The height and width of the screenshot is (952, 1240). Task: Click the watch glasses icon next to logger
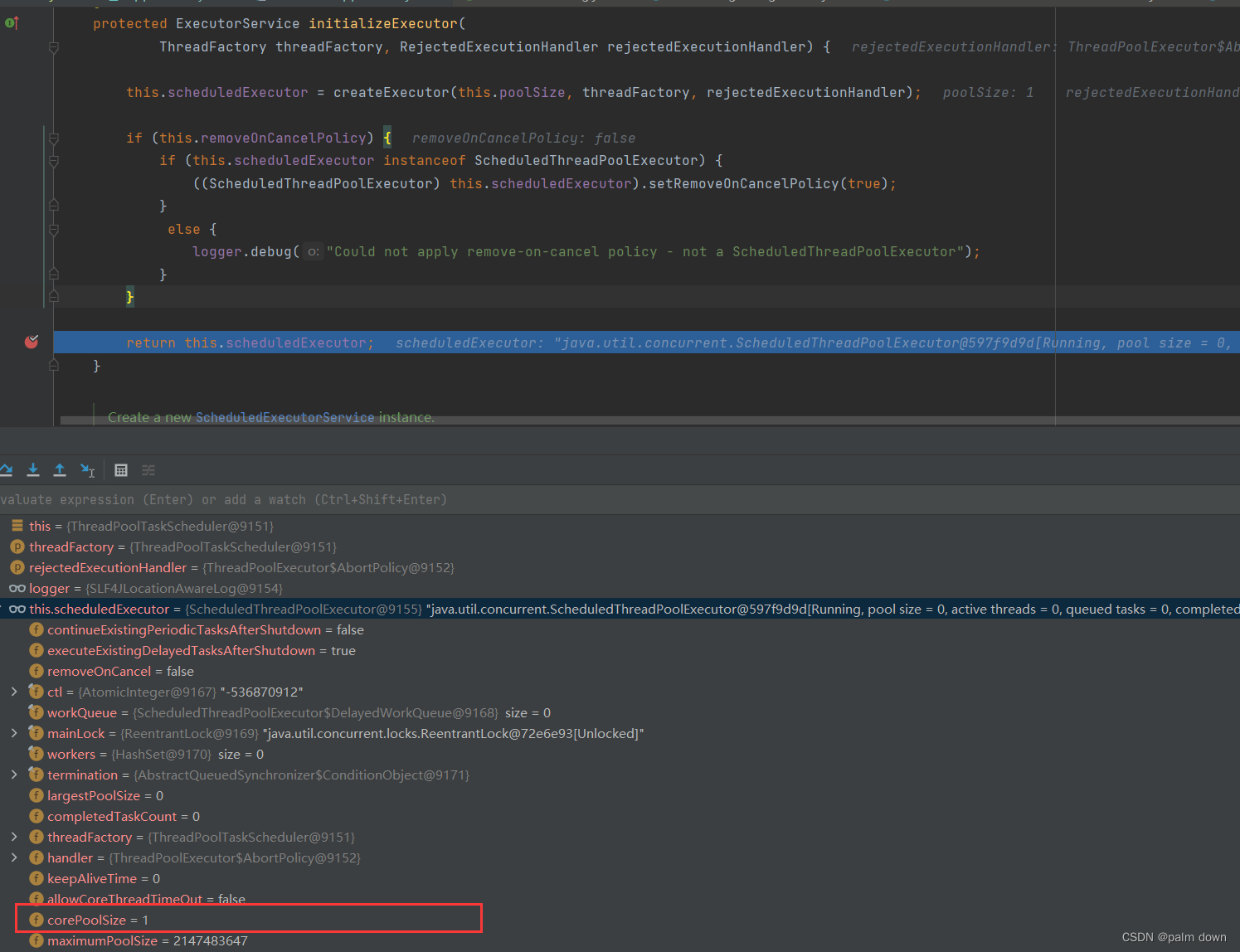pyautogui.click(x=17, y=588)
